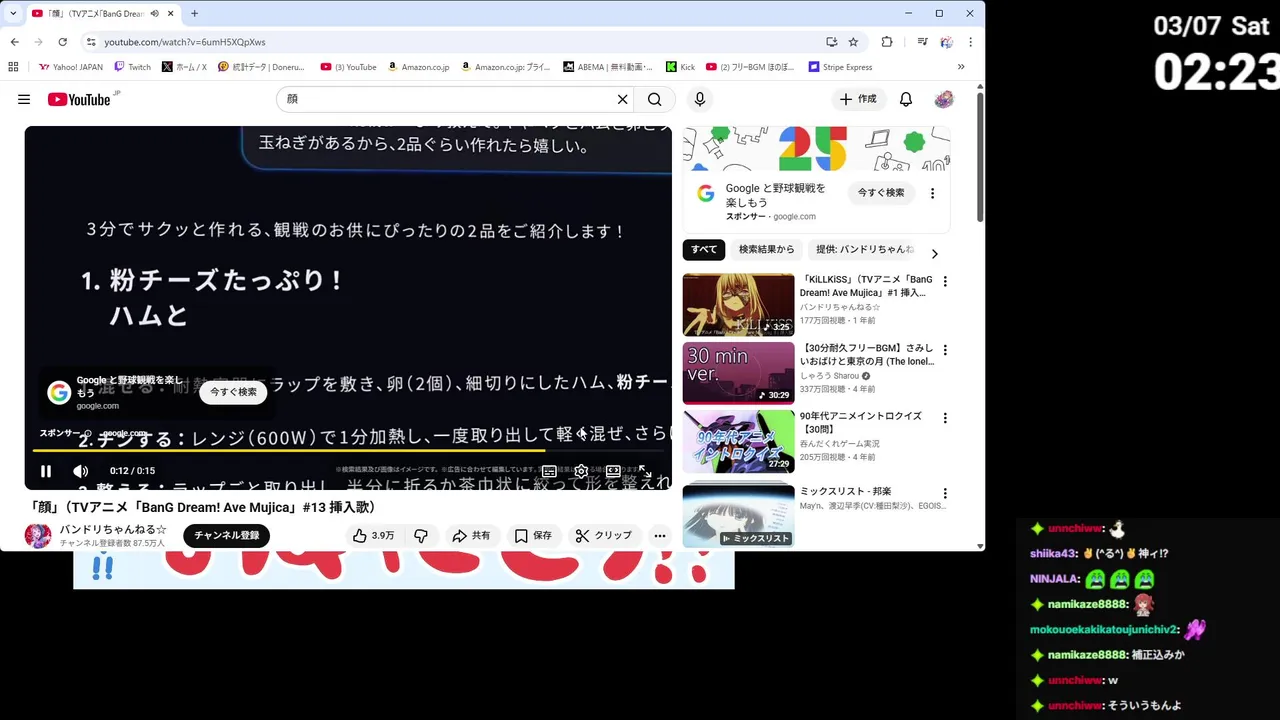Open video player settings gear
This screenshot has width=1280, height=720.
click(581, 471)
